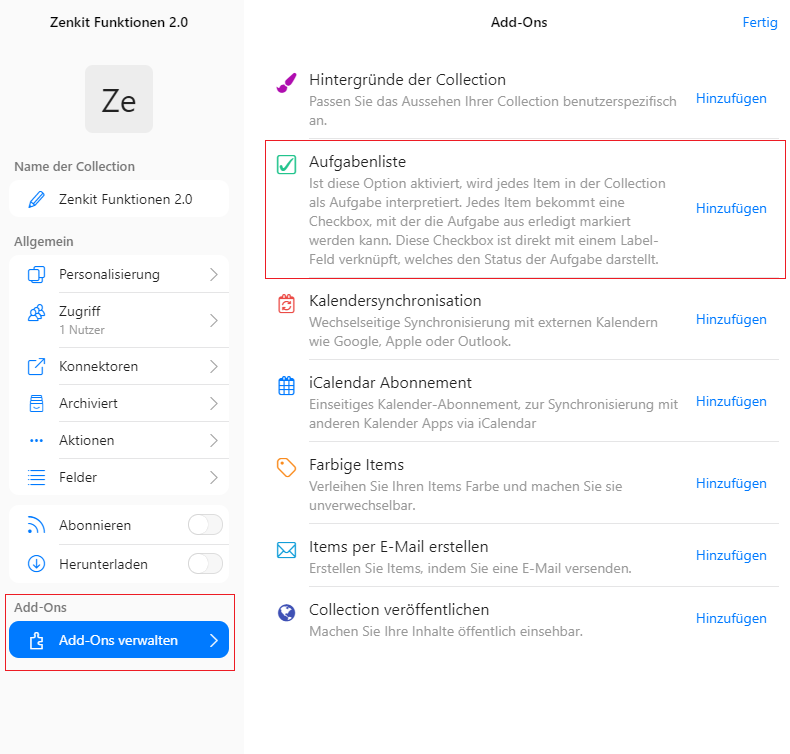This screenshot has width=790, height=754.
Task: Open the Aktionen menu entry
Action: (x=119, y=440)
